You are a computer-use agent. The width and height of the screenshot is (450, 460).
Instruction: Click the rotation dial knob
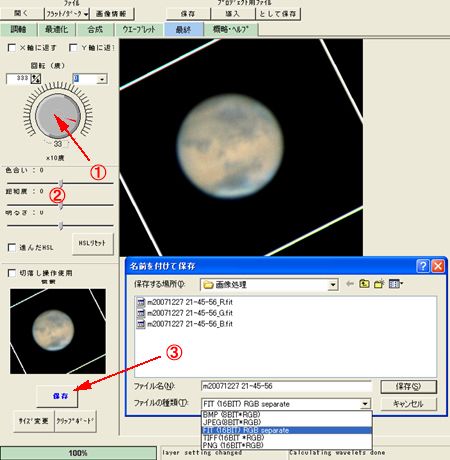[58, 116]
